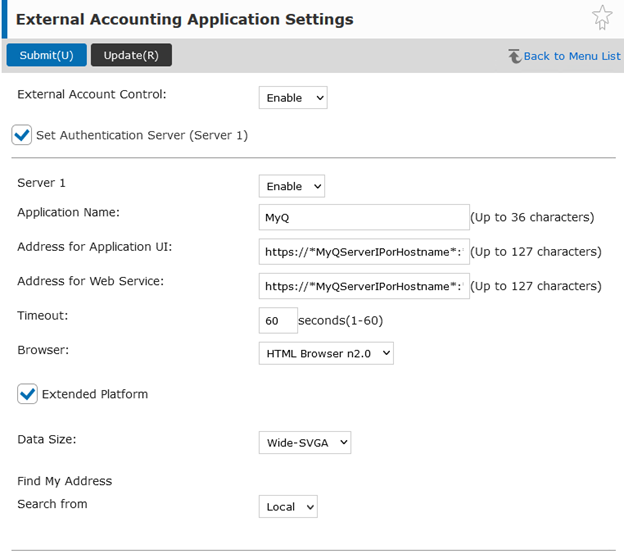
Task: Open the External Account Control dropdown
Action: (x=293, y=98)
